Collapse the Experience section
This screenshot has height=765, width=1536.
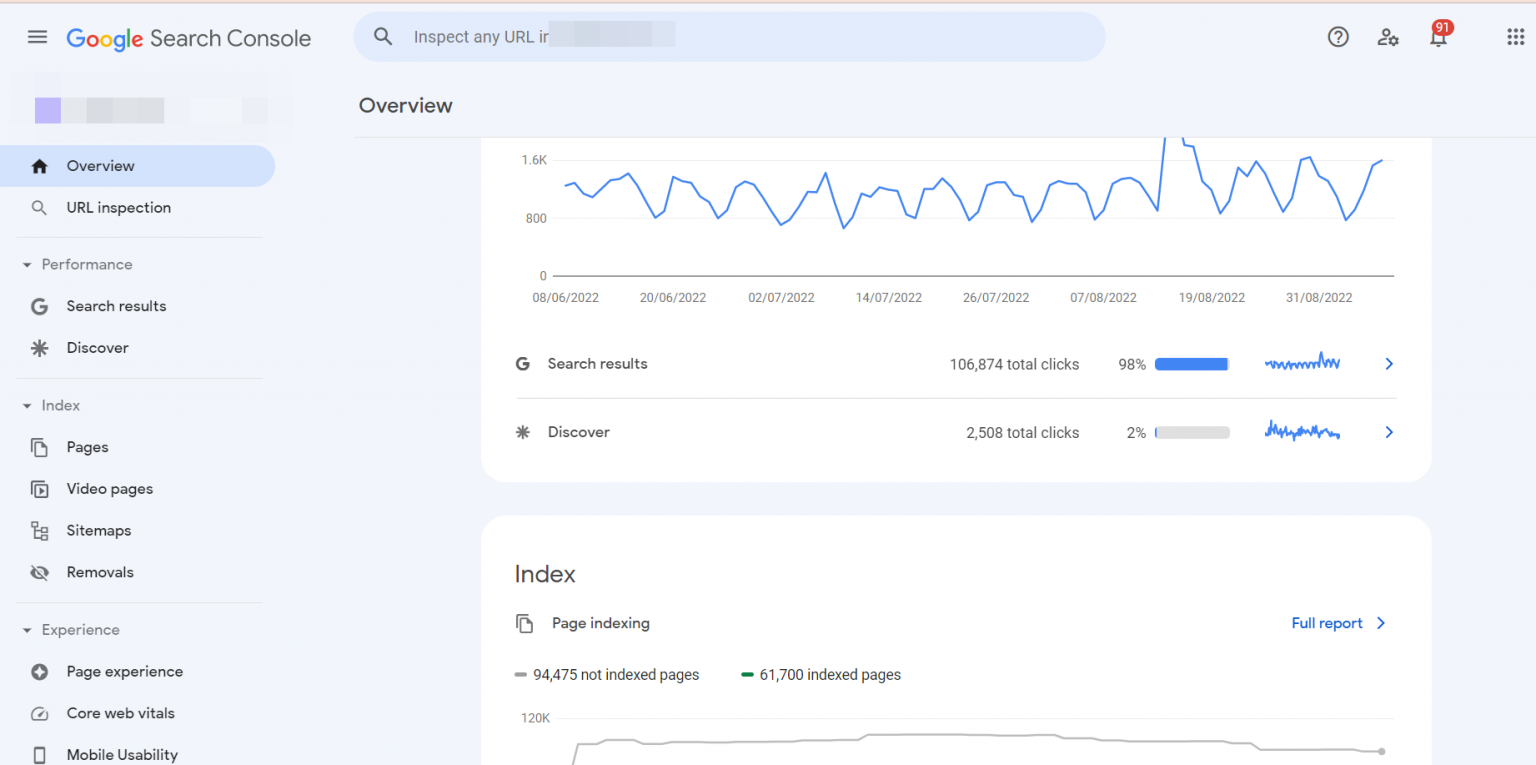click(x=26, y=630)
